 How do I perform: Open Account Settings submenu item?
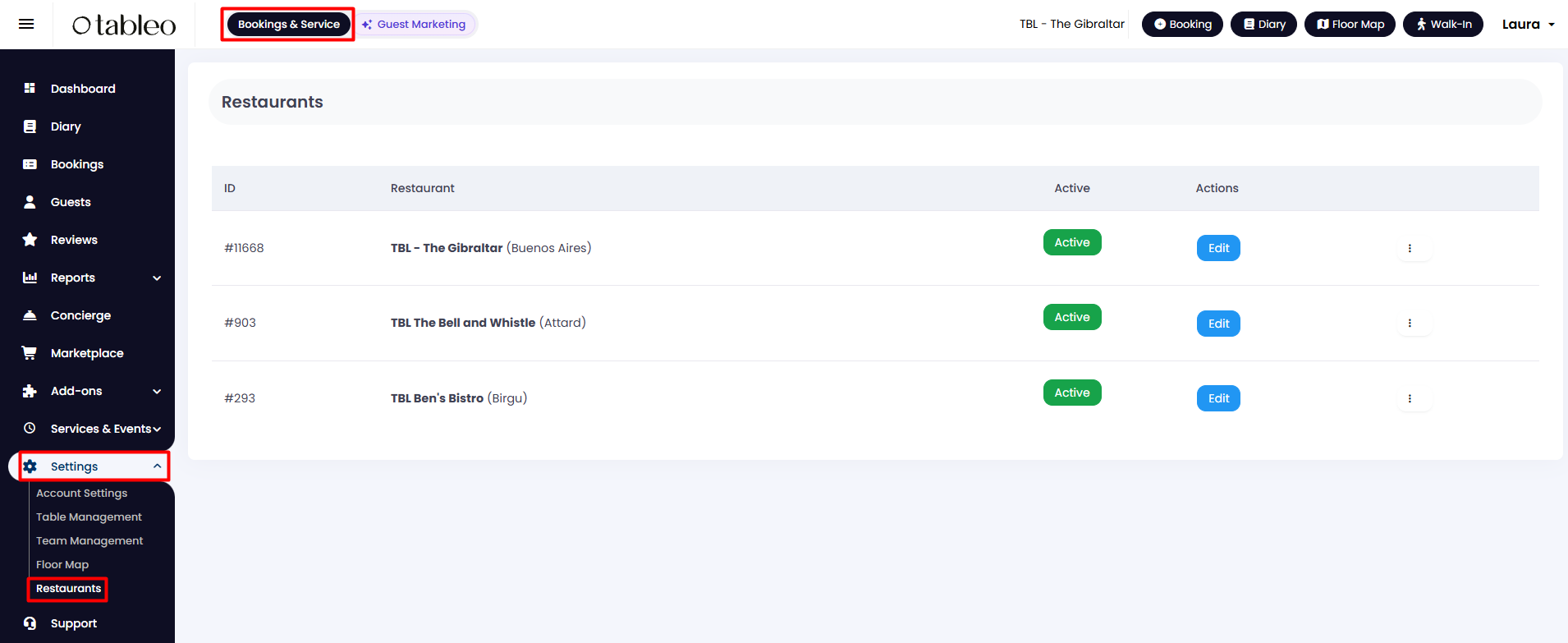(82, 493)
